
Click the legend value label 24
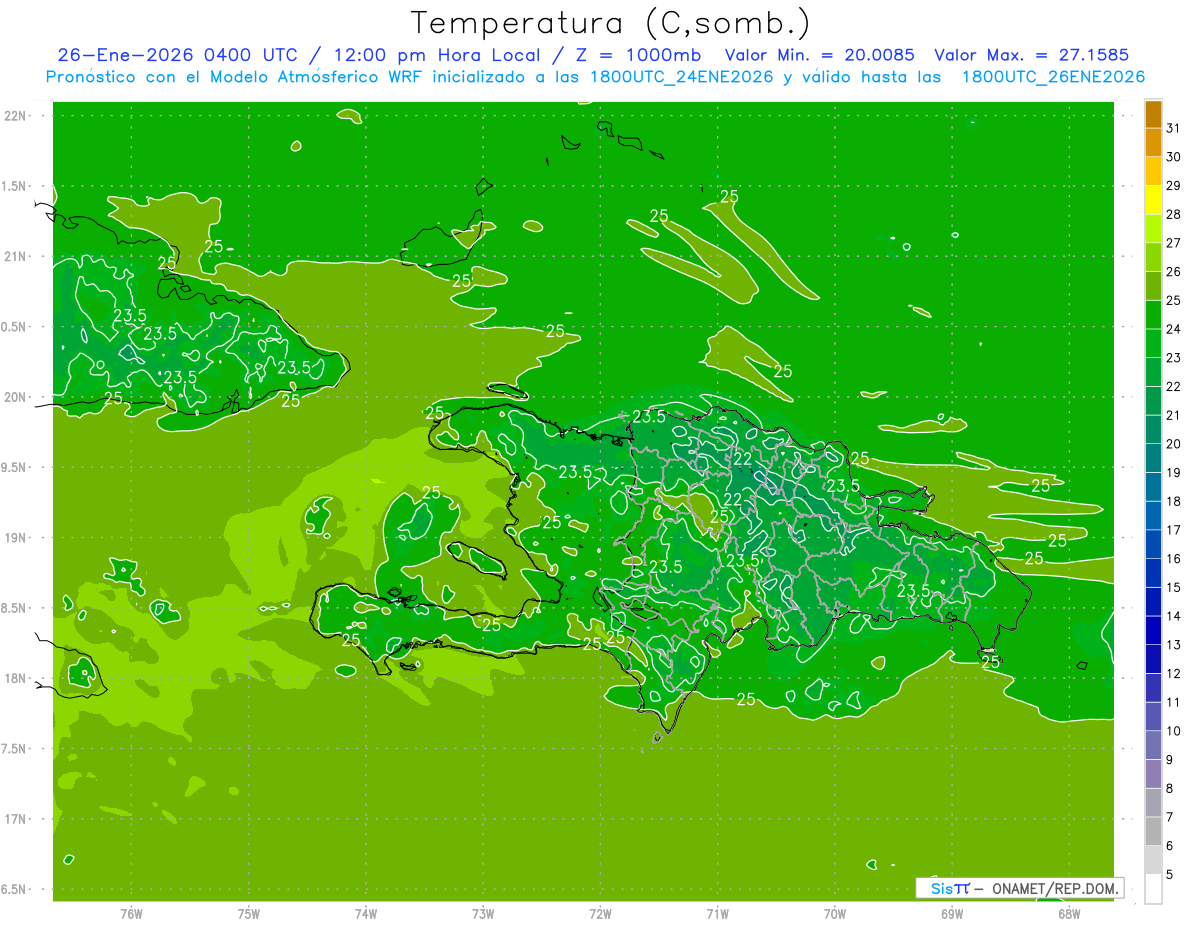(x=1173, y=328)
